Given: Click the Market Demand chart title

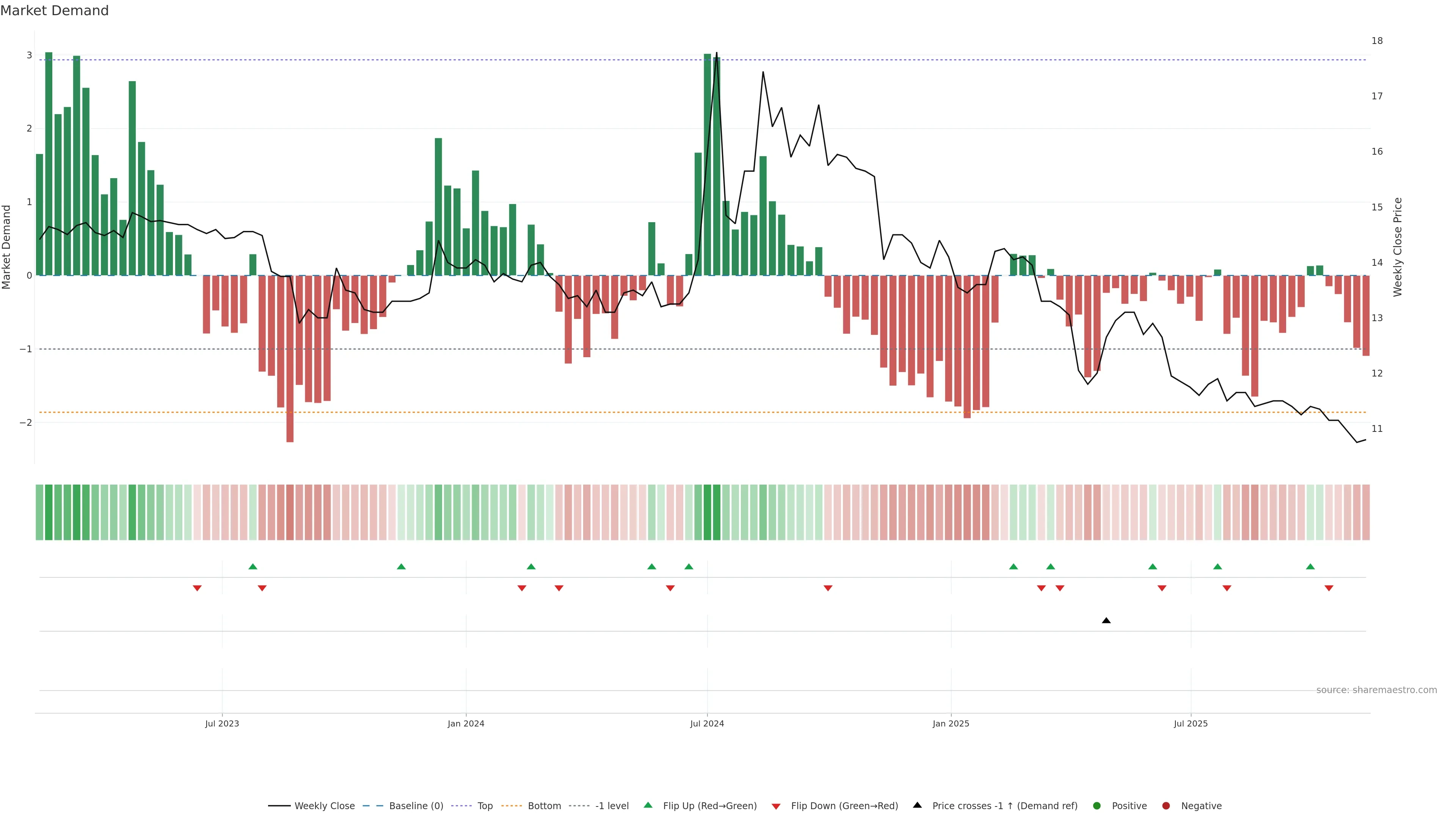Looking at the screenshot, I should click(x=54, y=11).
